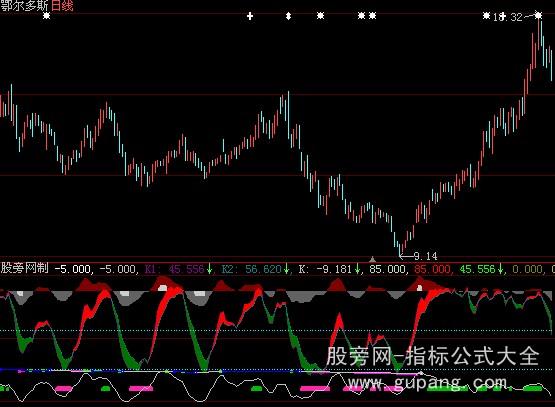Click the red 85.000 indicator value
555x407 pixels.
[x=432, y=269]
